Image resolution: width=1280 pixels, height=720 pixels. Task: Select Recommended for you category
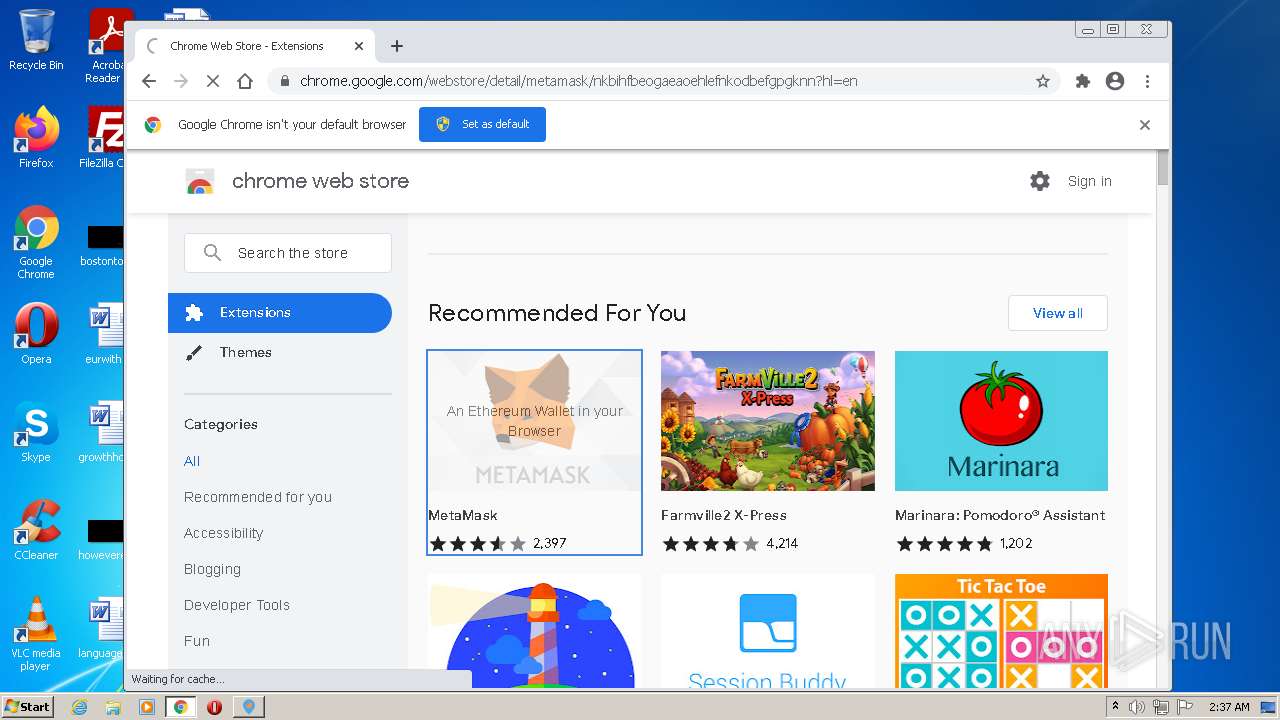[258, 497]
